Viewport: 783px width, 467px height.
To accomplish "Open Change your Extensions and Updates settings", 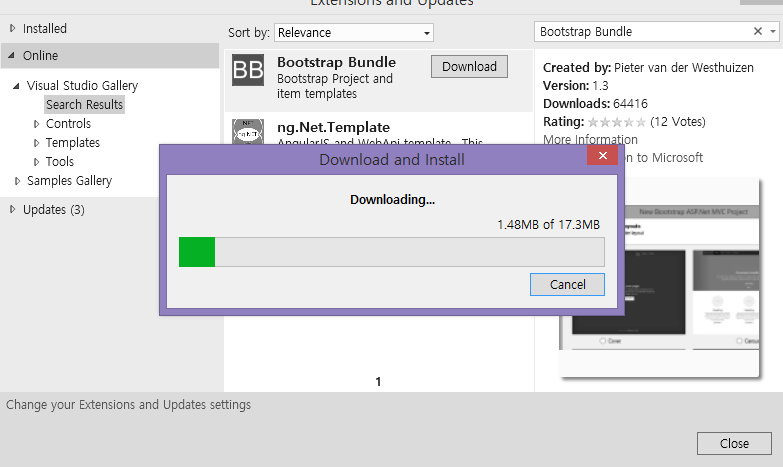I will (x=128, y=405).
